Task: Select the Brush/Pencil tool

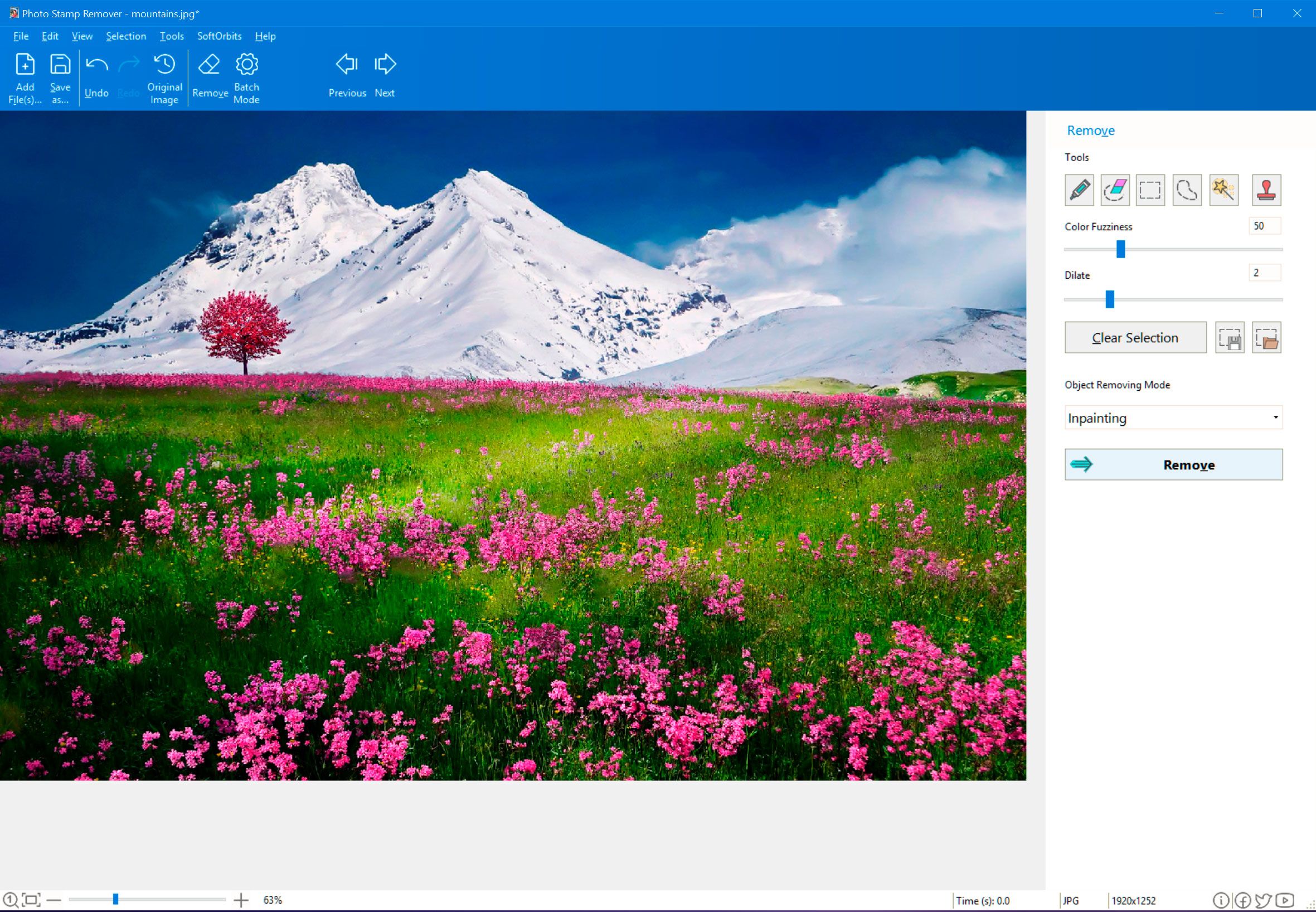Action: point(1078,189)
